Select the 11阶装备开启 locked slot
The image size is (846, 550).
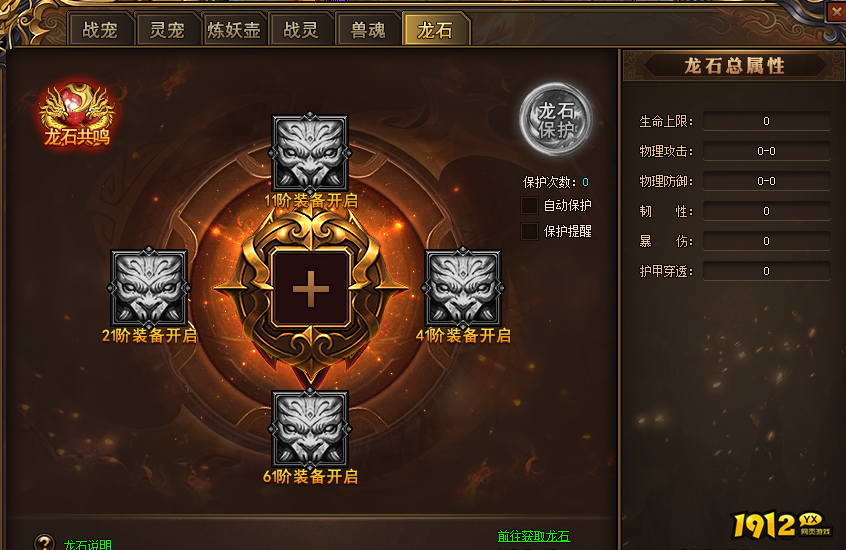click(310, 153)
